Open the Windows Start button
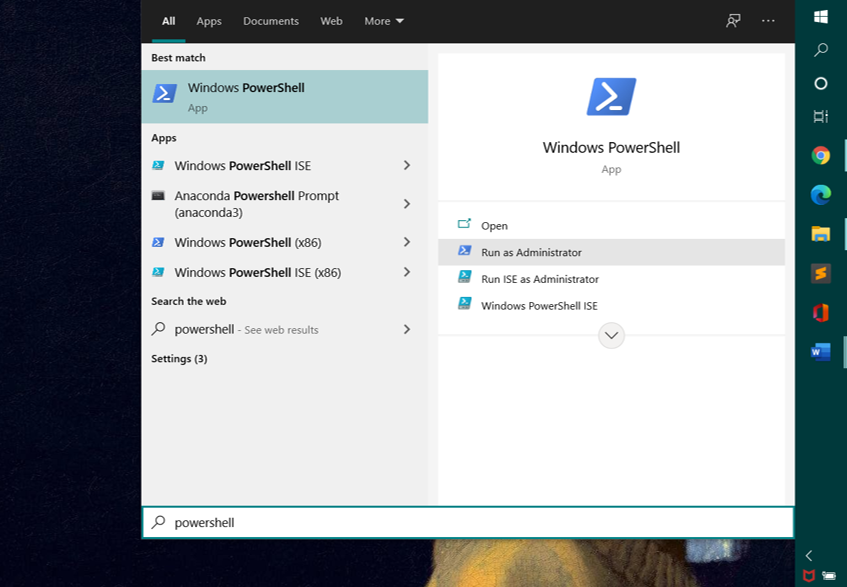This screenshot has width=847, height=587. tap(821, 17)
